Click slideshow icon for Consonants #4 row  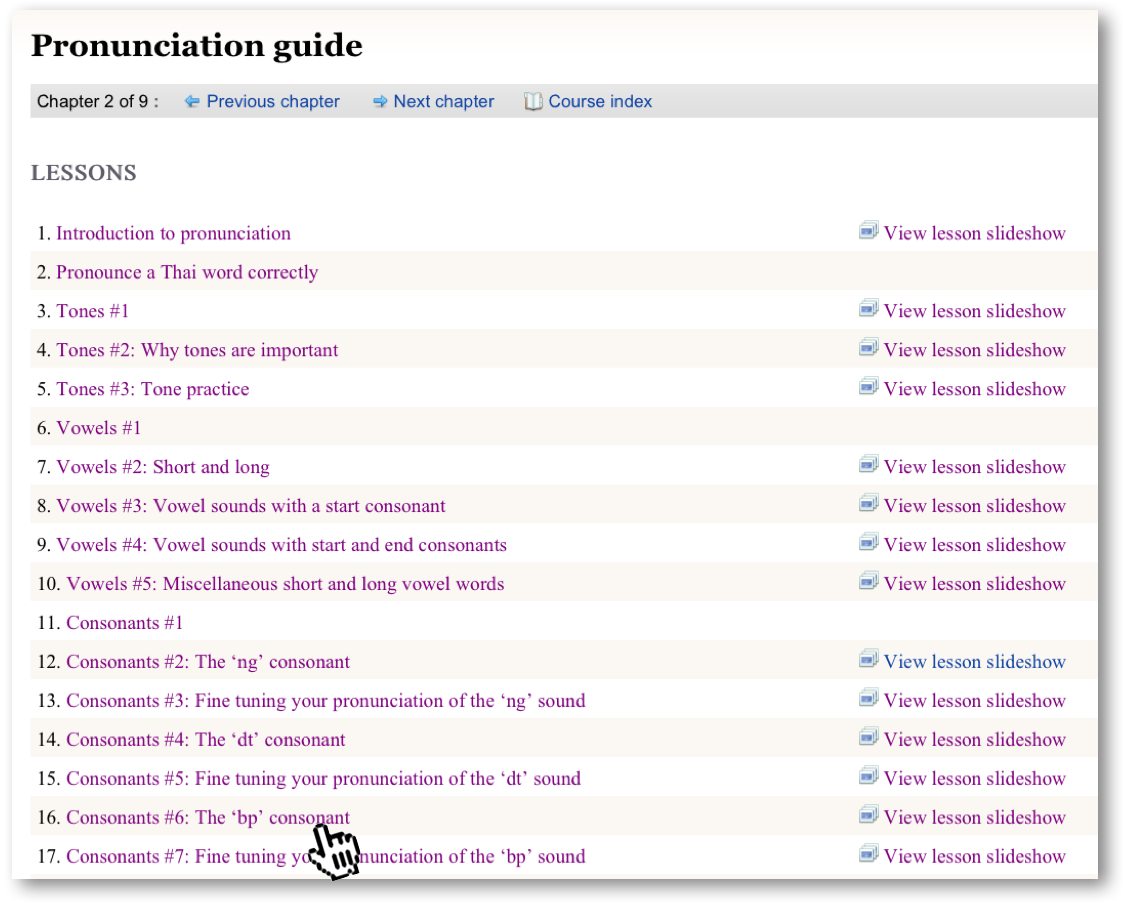[869, 738]
